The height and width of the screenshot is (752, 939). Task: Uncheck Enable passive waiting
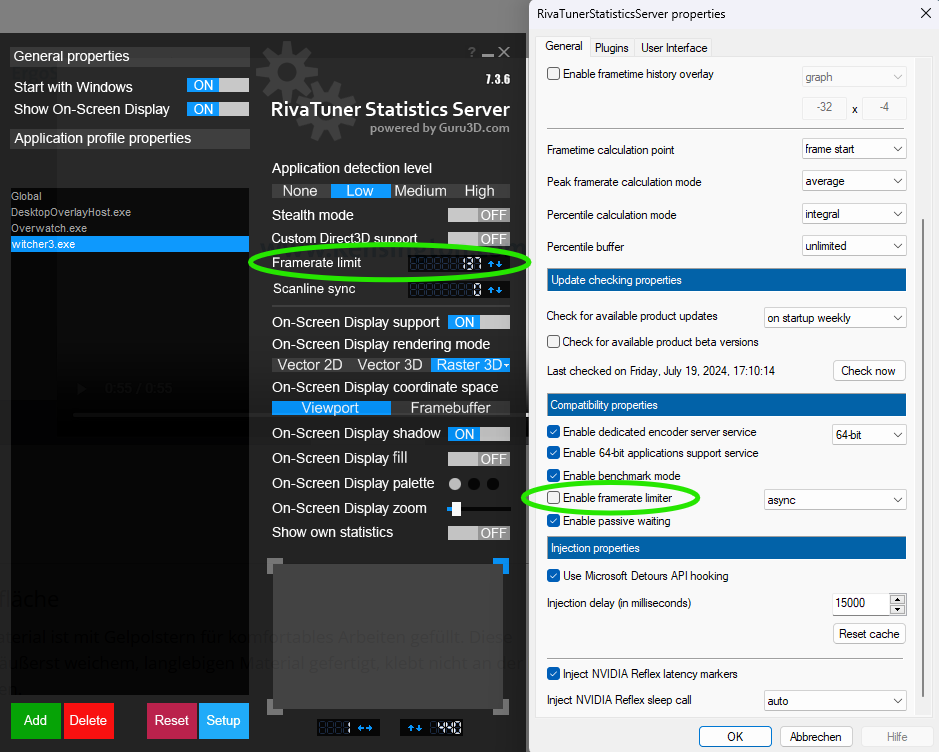coord(553,520)
